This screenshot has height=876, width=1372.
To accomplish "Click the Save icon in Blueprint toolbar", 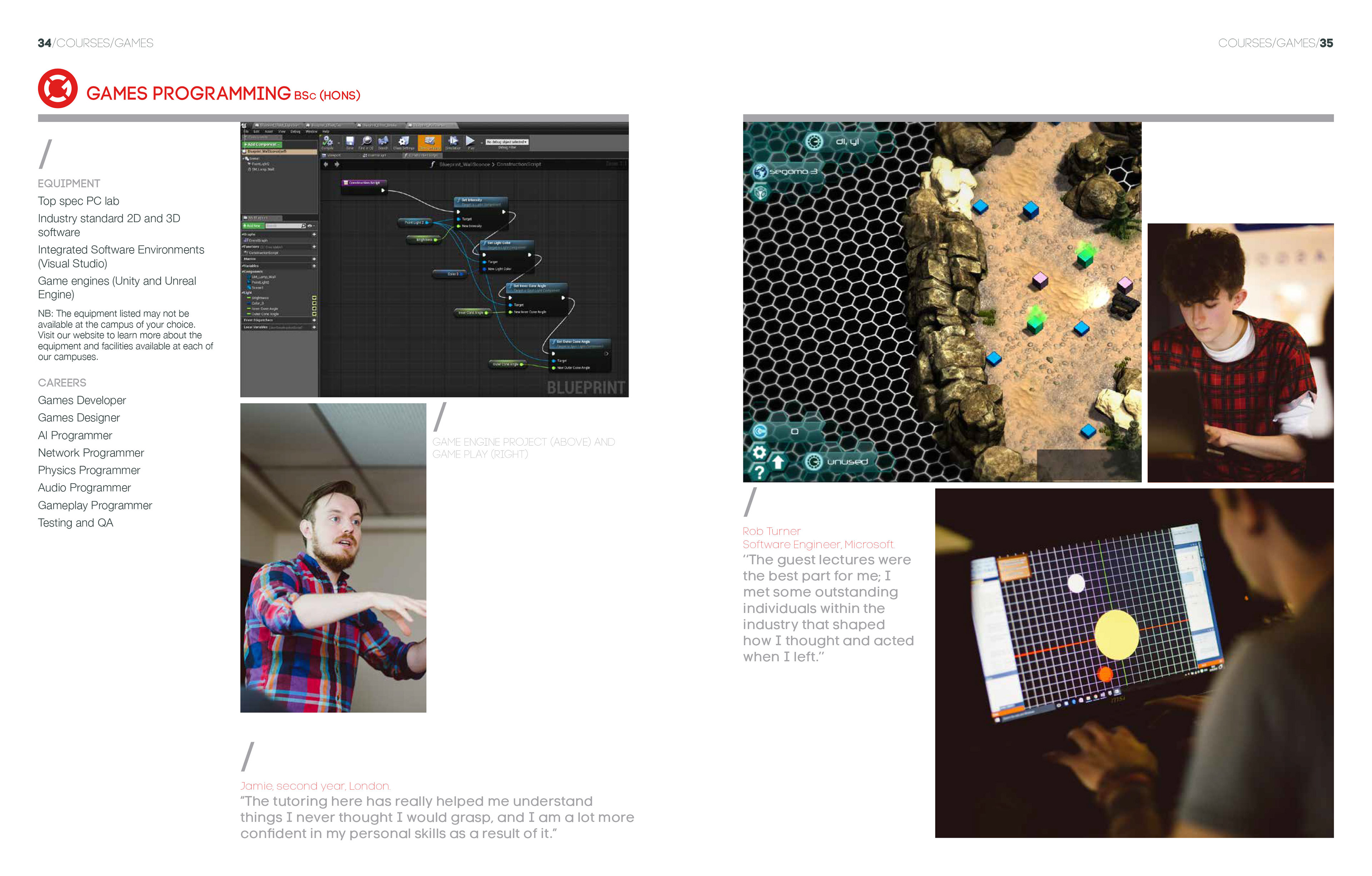I will coord(350,141).
